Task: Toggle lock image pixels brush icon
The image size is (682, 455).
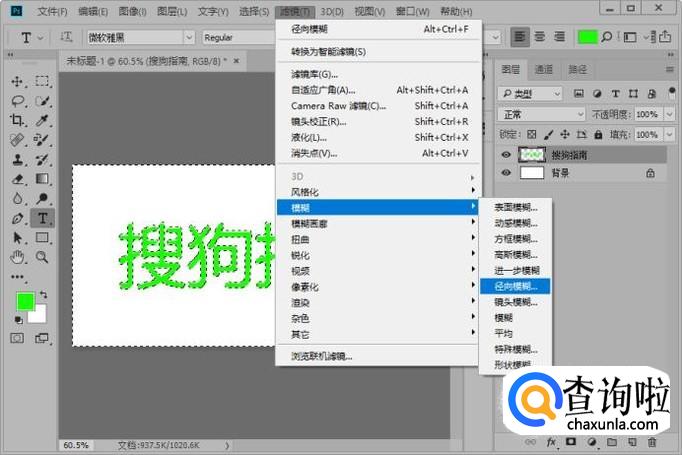Action: tap(548, 134)
